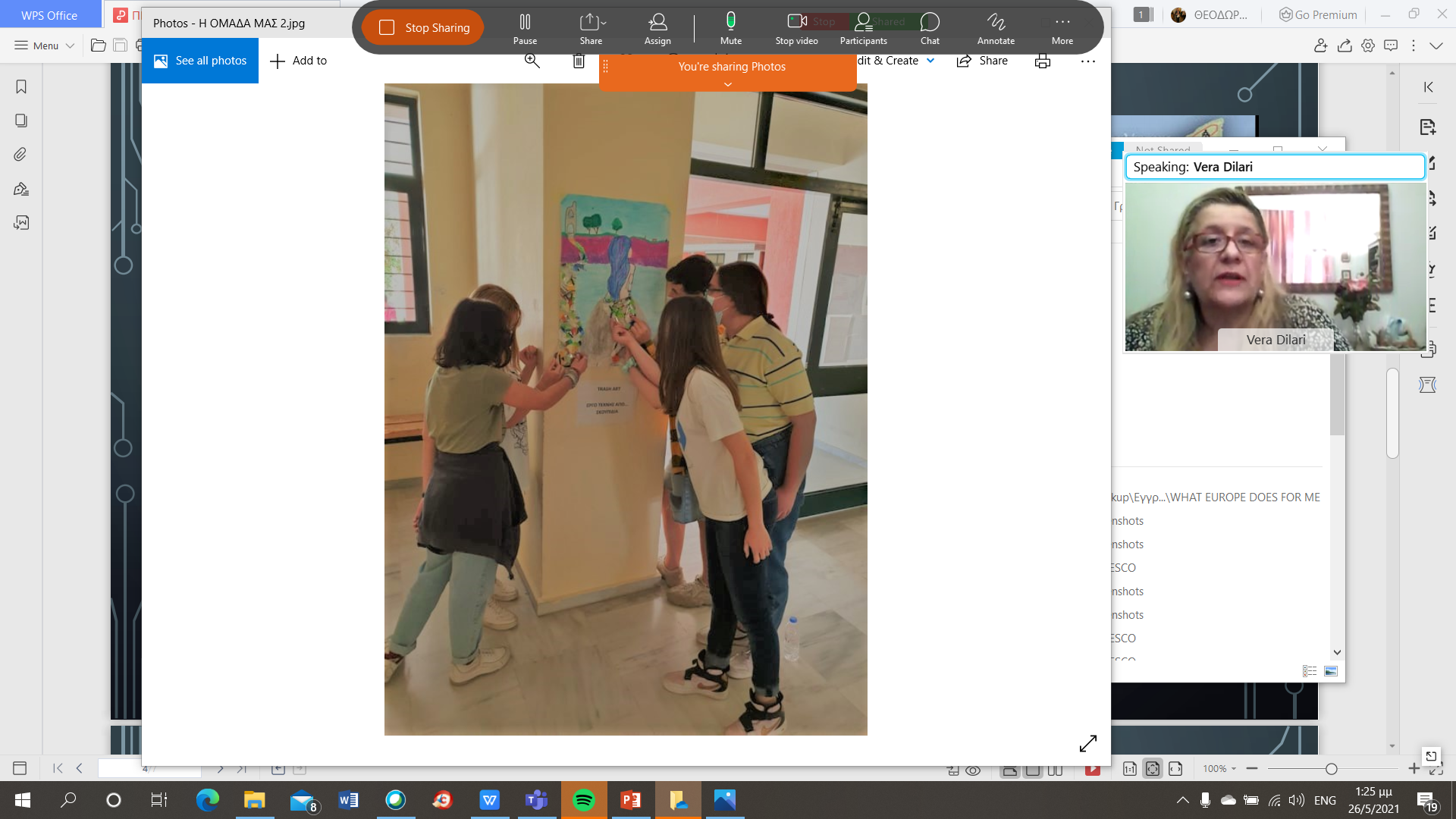Expand the You're sharing Photos chevron
Viewport: 1456px width, 819px height.
[x=727, y=84]
